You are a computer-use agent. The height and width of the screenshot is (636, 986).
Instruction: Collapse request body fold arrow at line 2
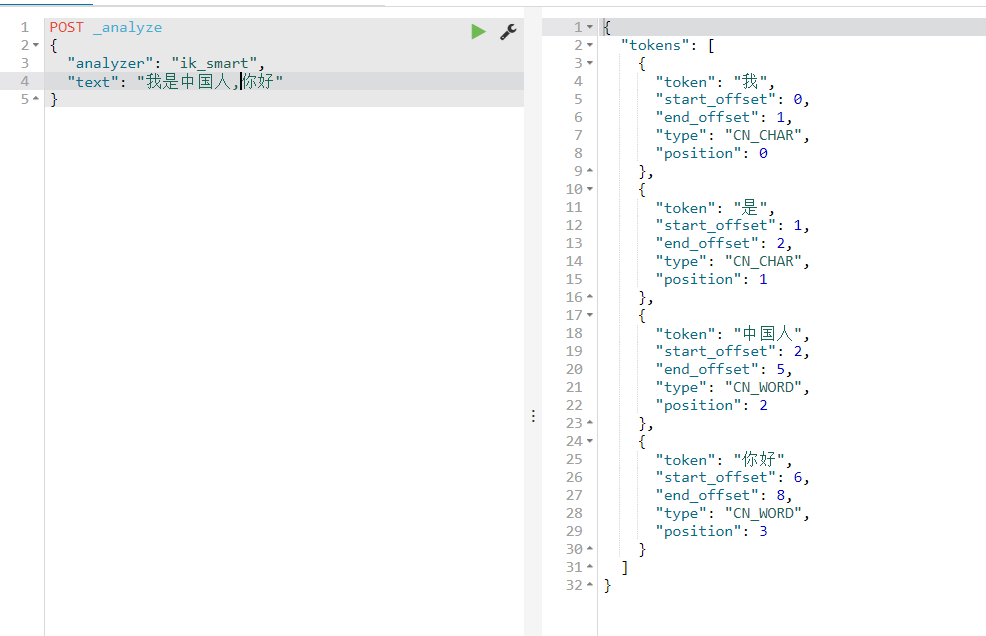click(x=36, y=45)
